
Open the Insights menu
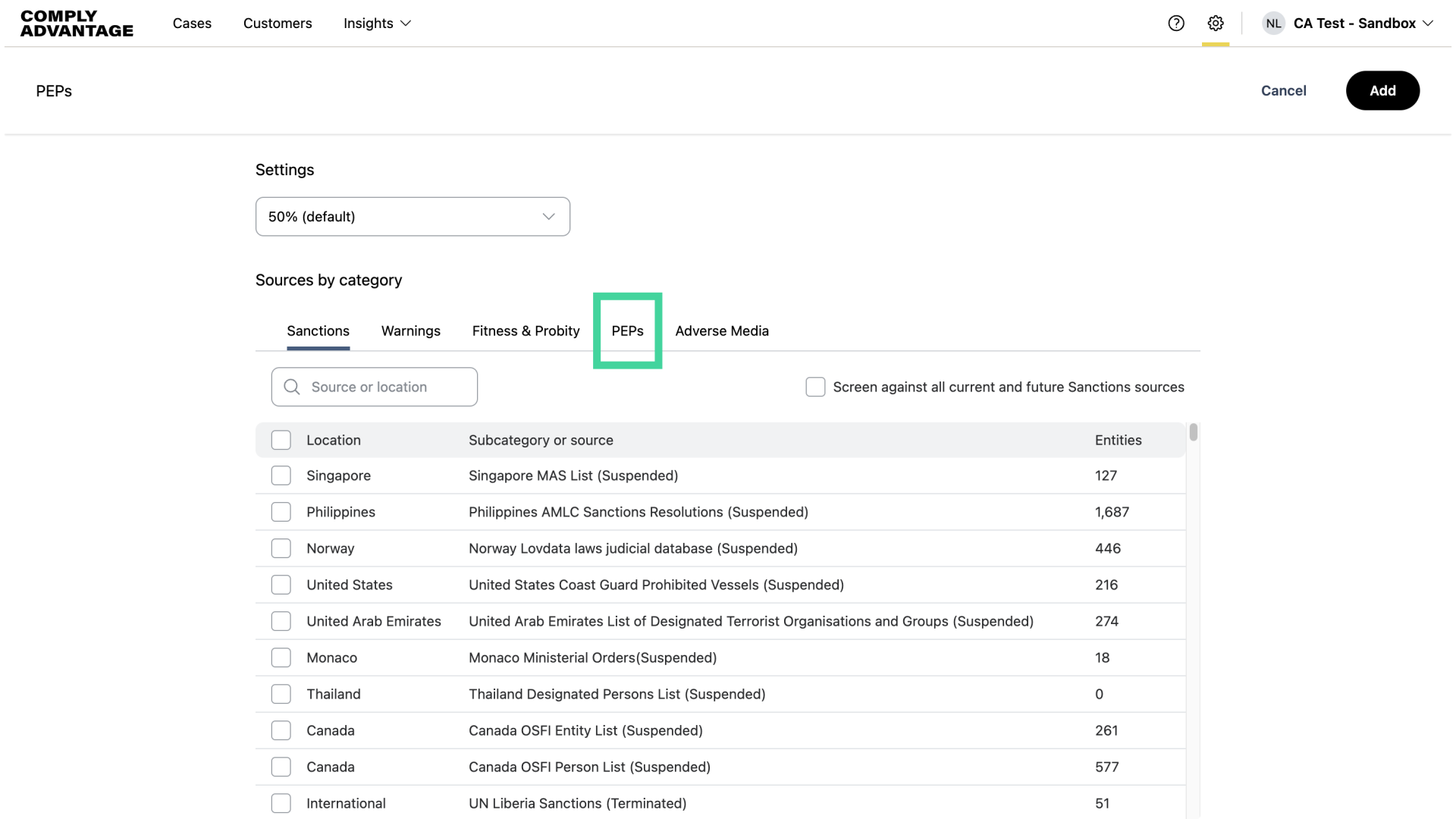click(x=377, y=24)
